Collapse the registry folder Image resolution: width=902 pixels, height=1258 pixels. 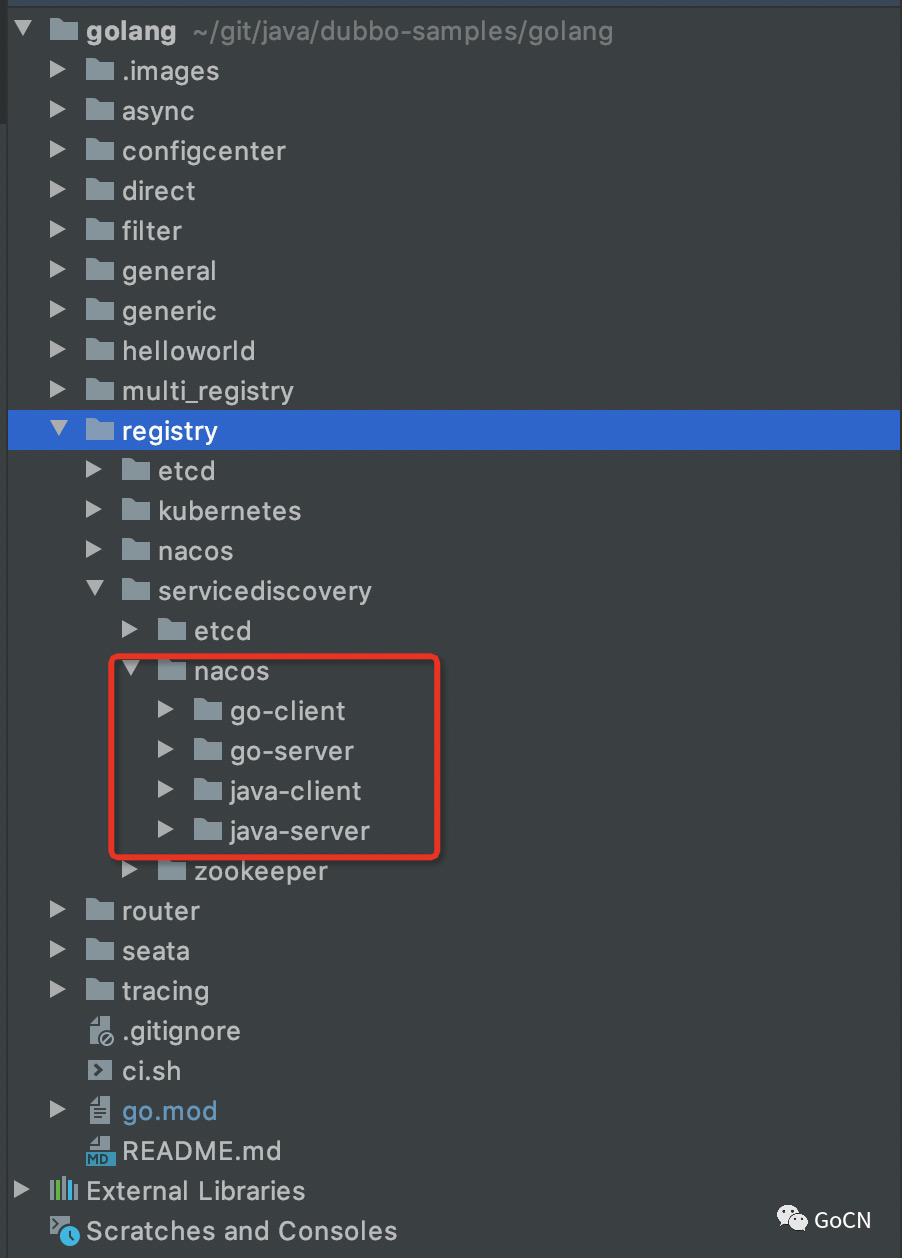pyautogui.click(x=58, y=430)
